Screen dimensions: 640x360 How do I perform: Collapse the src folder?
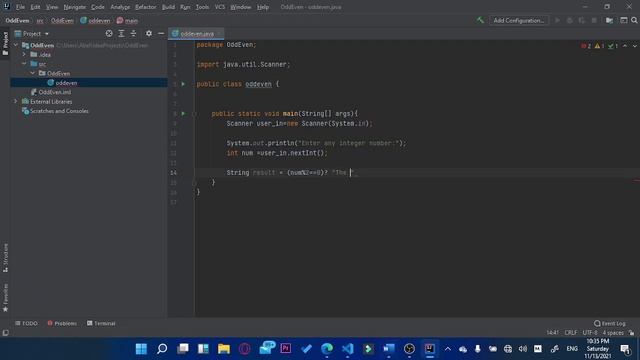pyautogui.click(x=24, y=64)
